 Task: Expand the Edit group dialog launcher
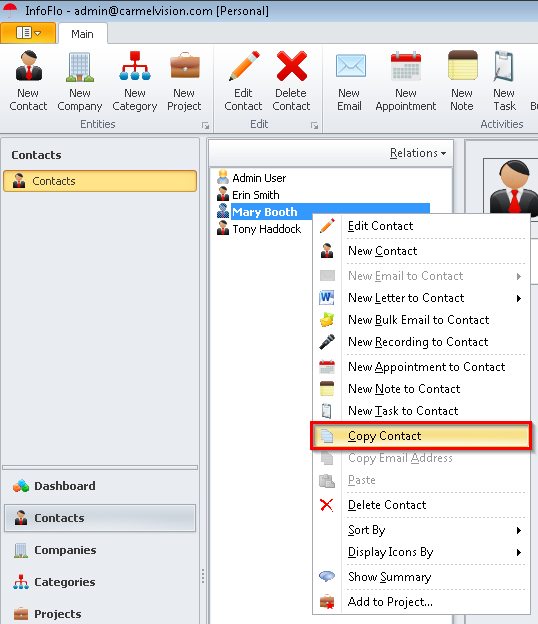(314, 126)
